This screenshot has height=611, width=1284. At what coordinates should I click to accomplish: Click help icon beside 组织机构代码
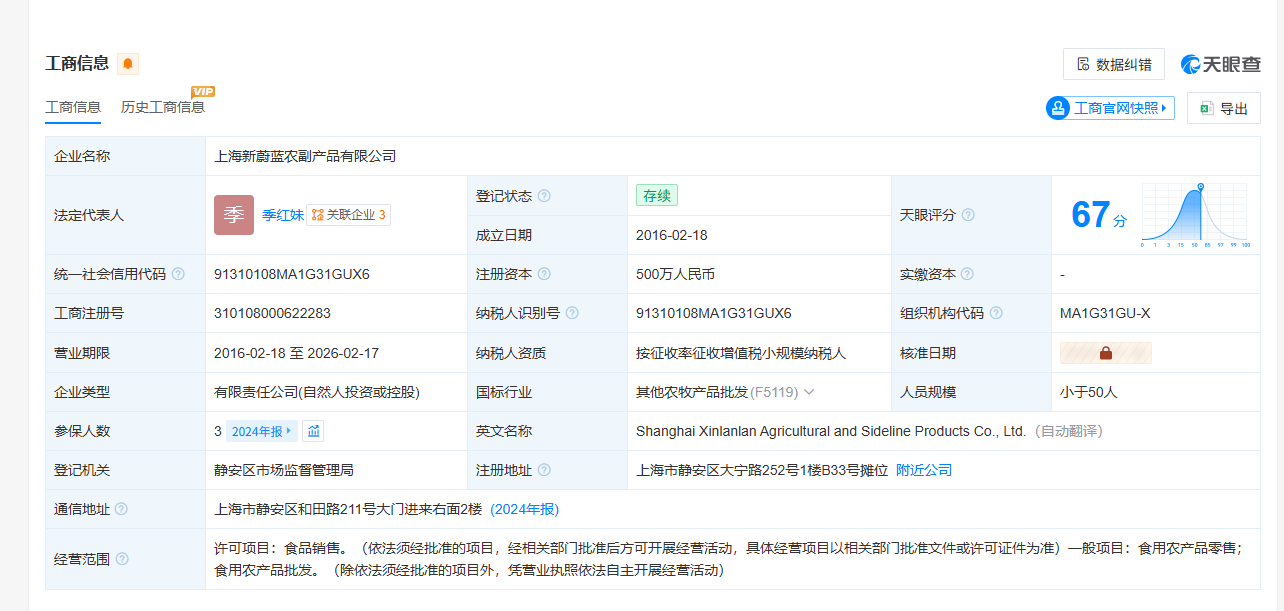tap(996, 313)
